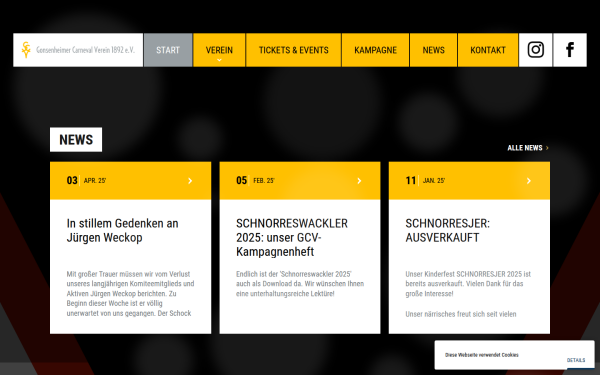Image resolution: width=600 pixels, height=375 pixels.
Task: Click the arrow on the 03 Apr. 25 card
Action: pos(190,181)
